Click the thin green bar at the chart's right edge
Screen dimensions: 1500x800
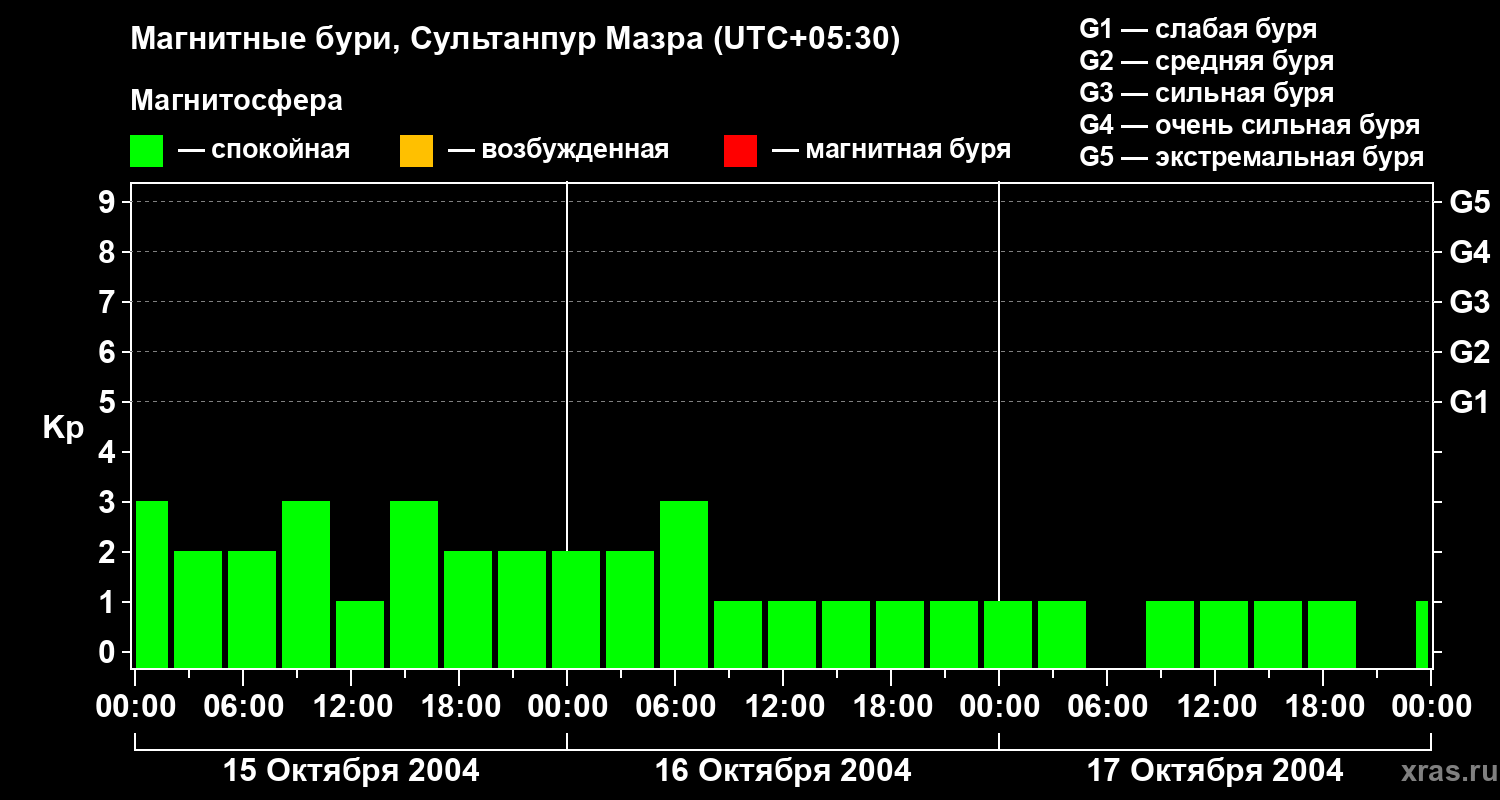(1422, 634)
